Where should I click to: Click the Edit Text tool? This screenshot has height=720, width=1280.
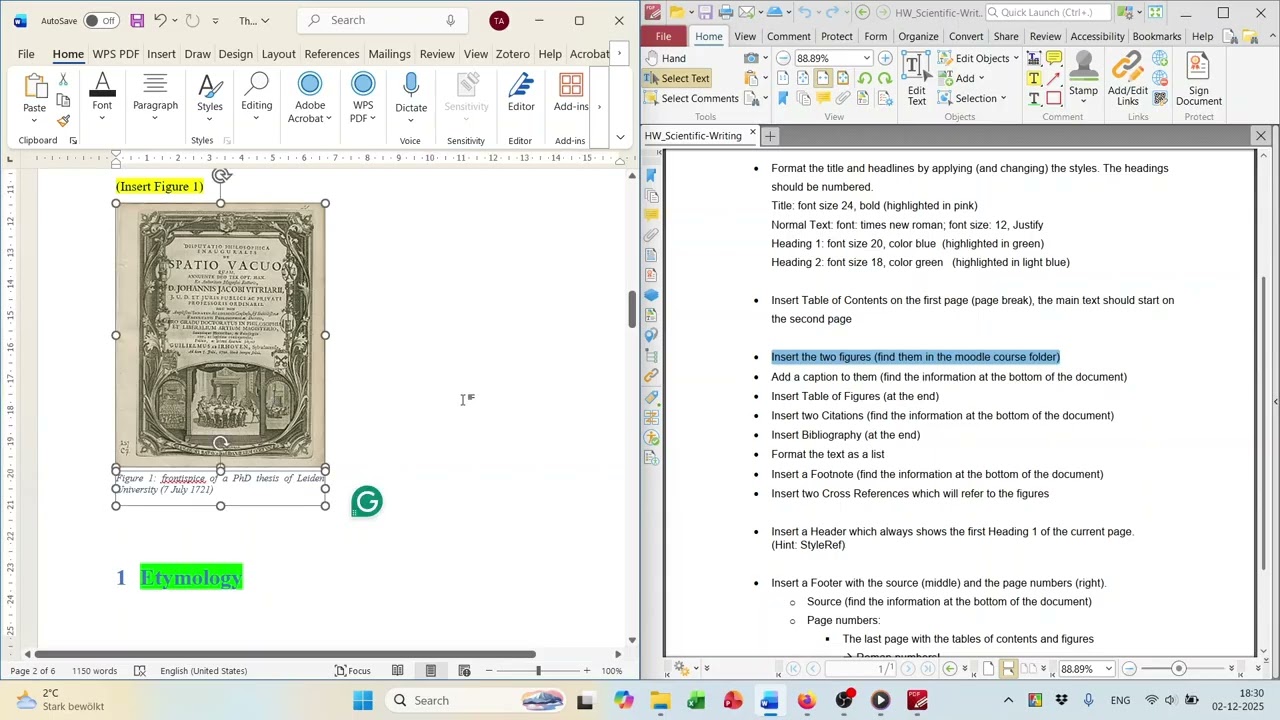click(916, 78)
